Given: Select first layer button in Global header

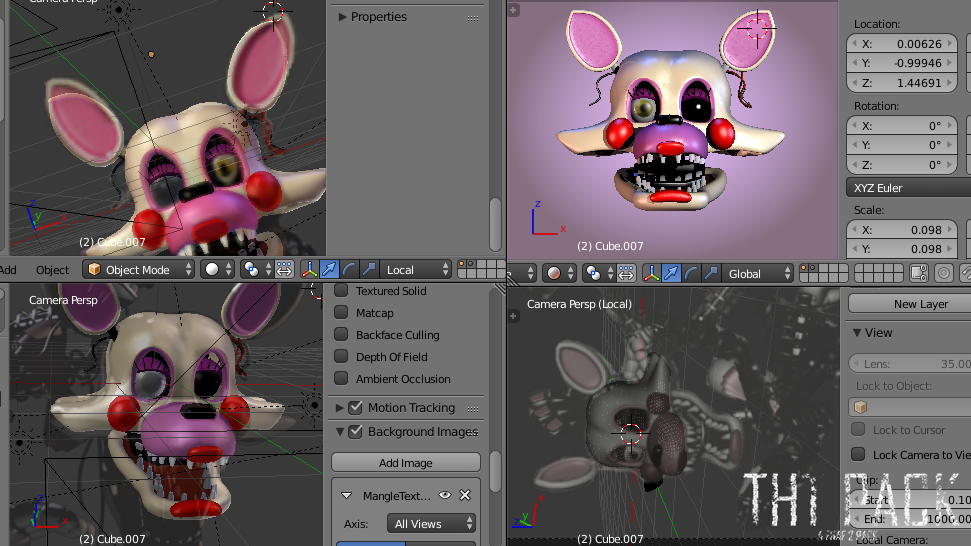Looking at the screenshot, I should click(804, 268).
